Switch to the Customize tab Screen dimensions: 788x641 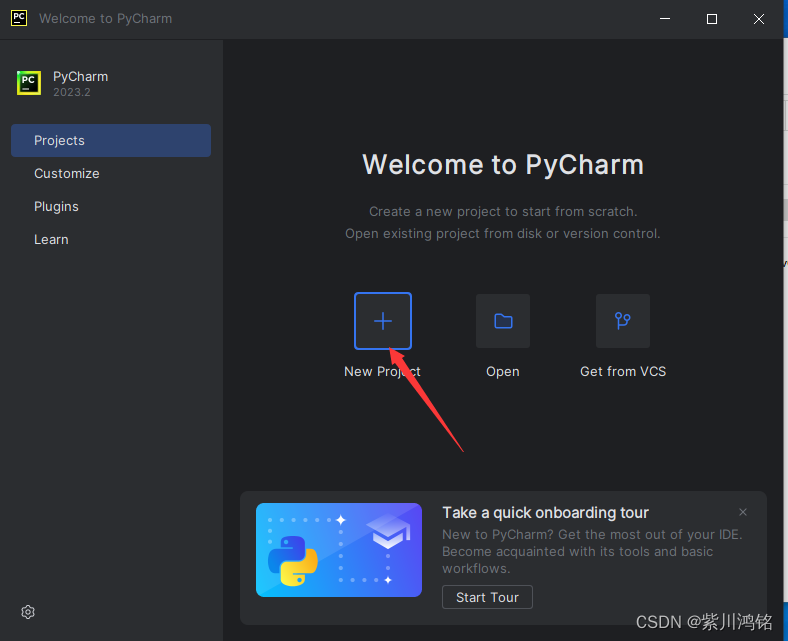(111, 173)
